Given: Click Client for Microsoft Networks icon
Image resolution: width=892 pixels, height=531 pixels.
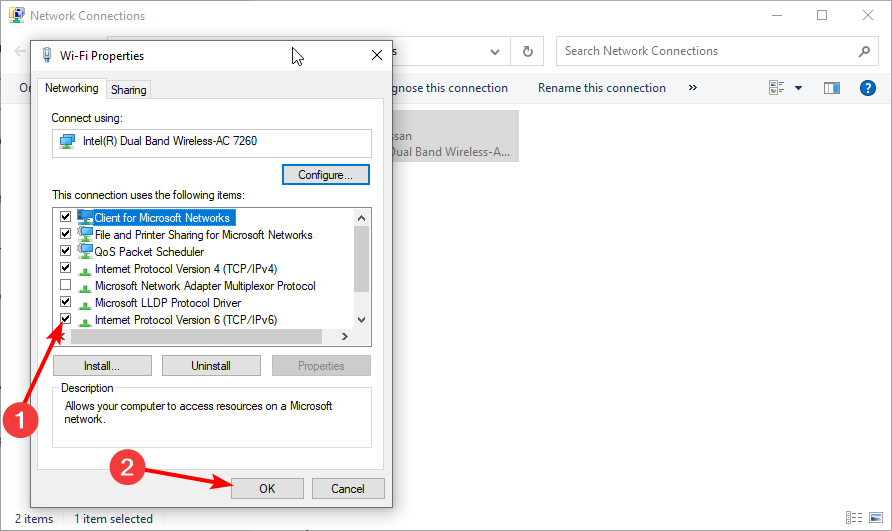Looking at the screenshot, I should (85, 217).
